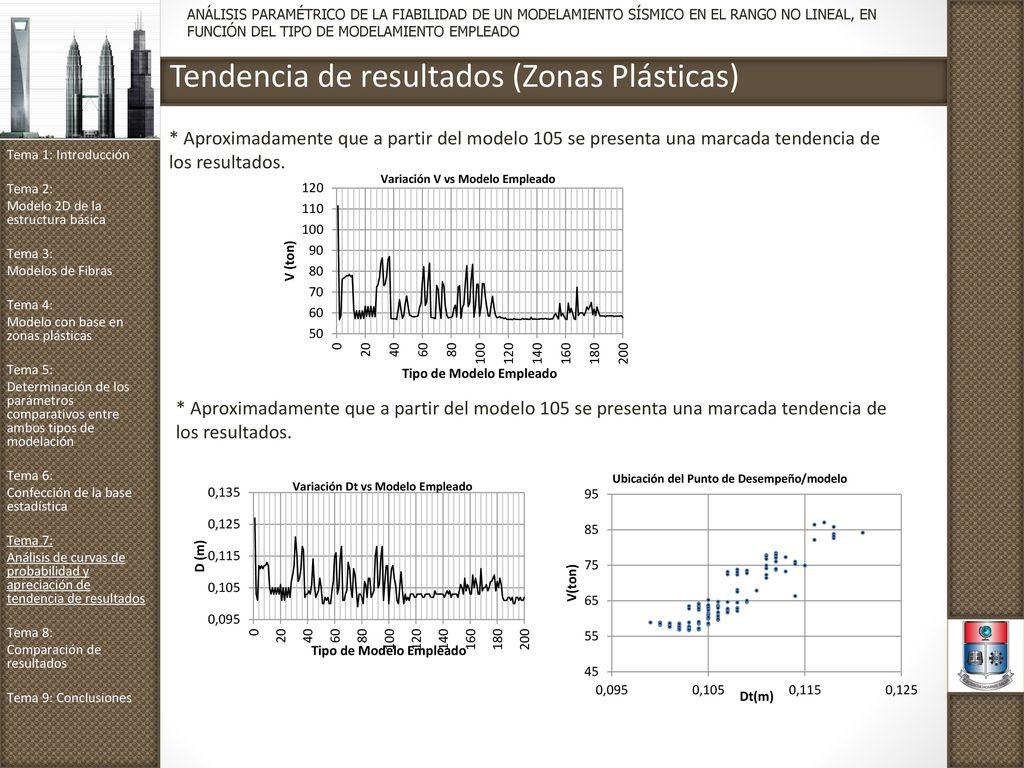This screenshot has height=768, width=1024.
Task: Select chart title 'Variación V vs Modelo Empleado'
Action: [468, 179]
